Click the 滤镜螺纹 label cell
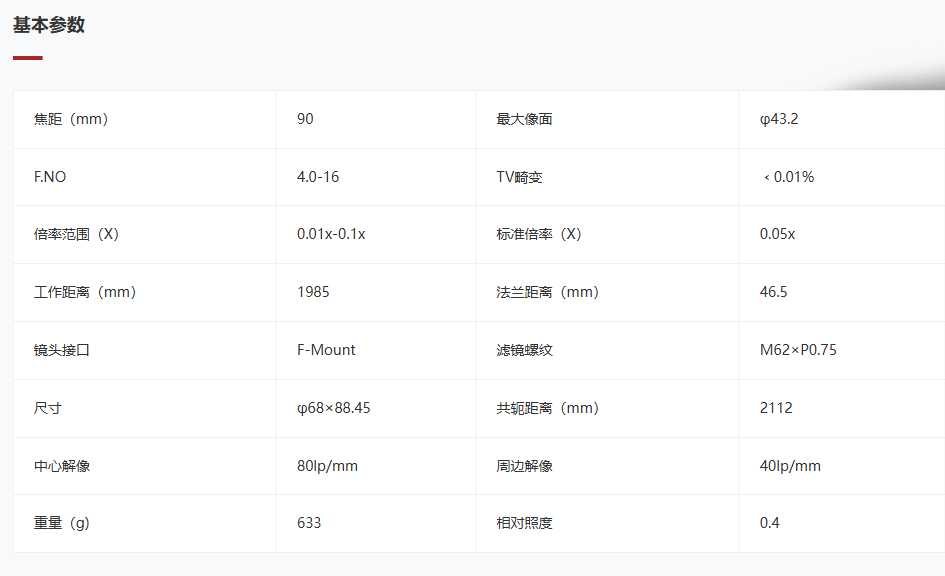The image size is (945, 576). tap(608, 351)
